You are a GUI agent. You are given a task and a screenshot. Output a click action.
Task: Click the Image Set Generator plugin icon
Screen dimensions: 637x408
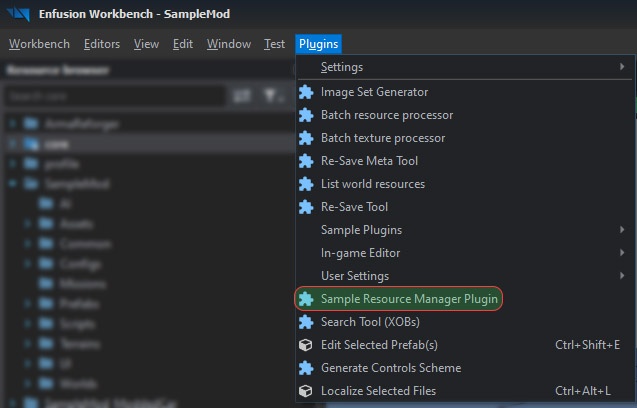pos(307,92)
